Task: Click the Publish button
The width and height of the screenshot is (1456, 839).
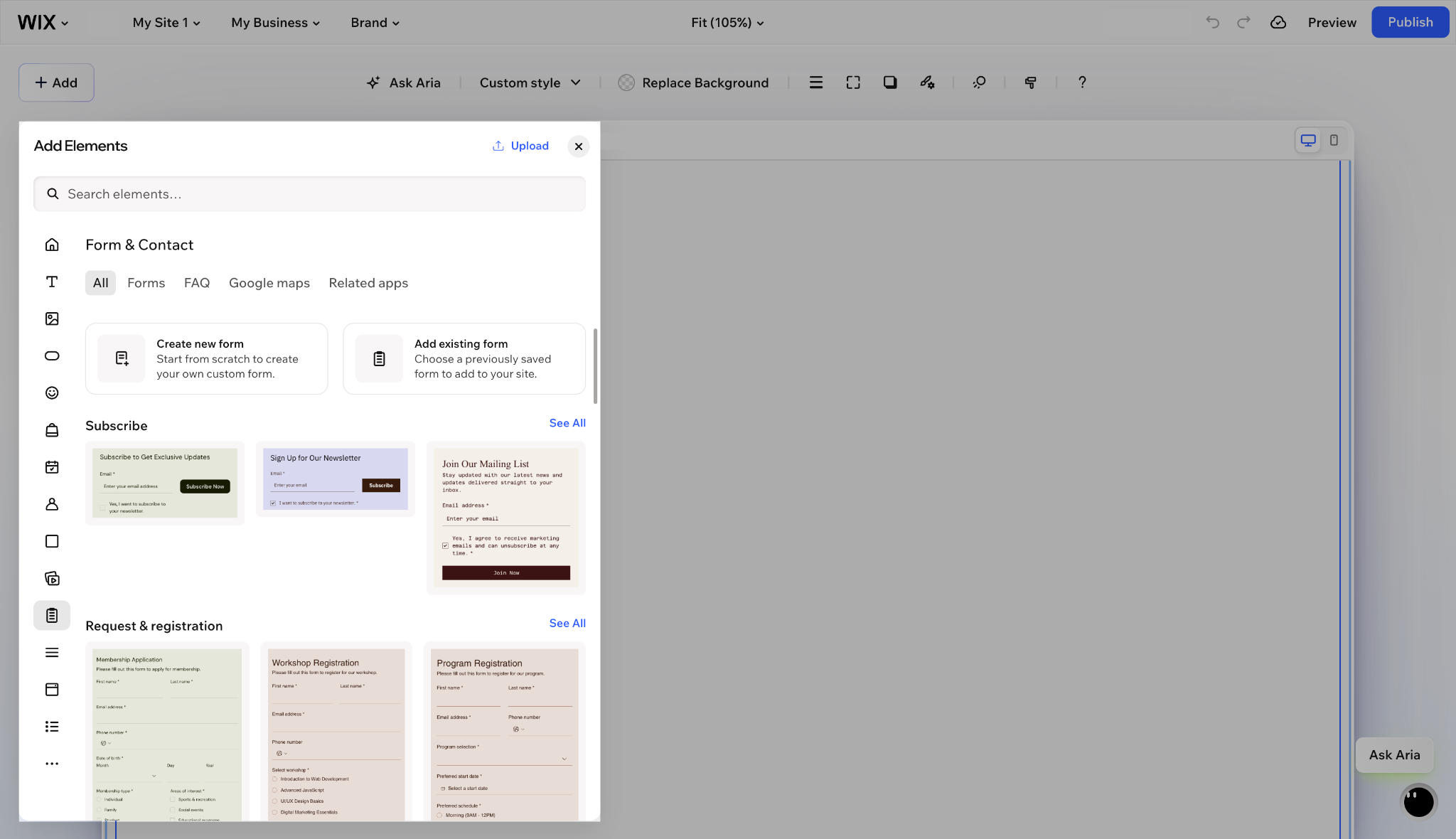Action: pyautogui.click(x=1410, y=22)
